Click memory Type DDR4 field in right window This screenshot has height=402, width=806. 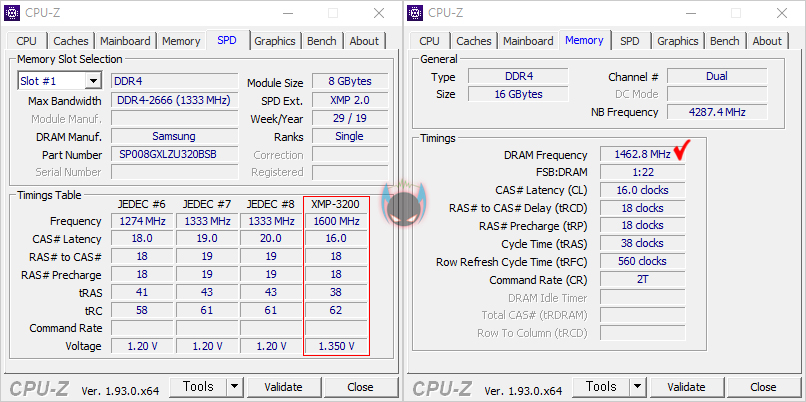(518, 76)
